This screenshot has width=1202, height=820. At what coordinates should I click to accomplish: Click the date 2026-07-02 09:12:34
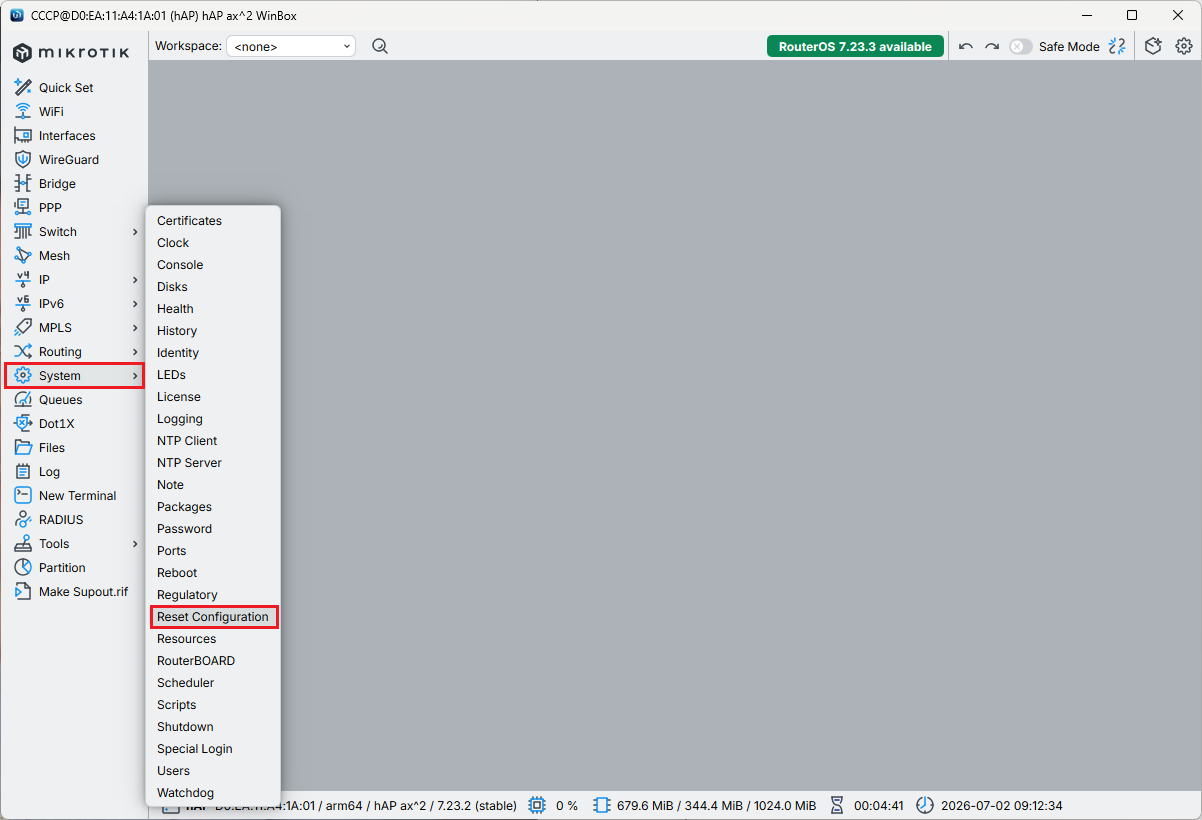click(x=1001, y=805)
